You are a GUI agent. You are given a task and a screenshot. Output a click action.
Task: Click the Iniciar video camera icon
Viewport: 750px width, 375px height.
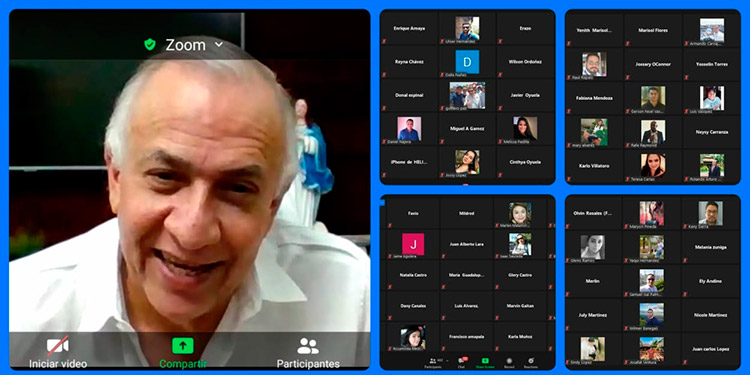tap(57, 345)
